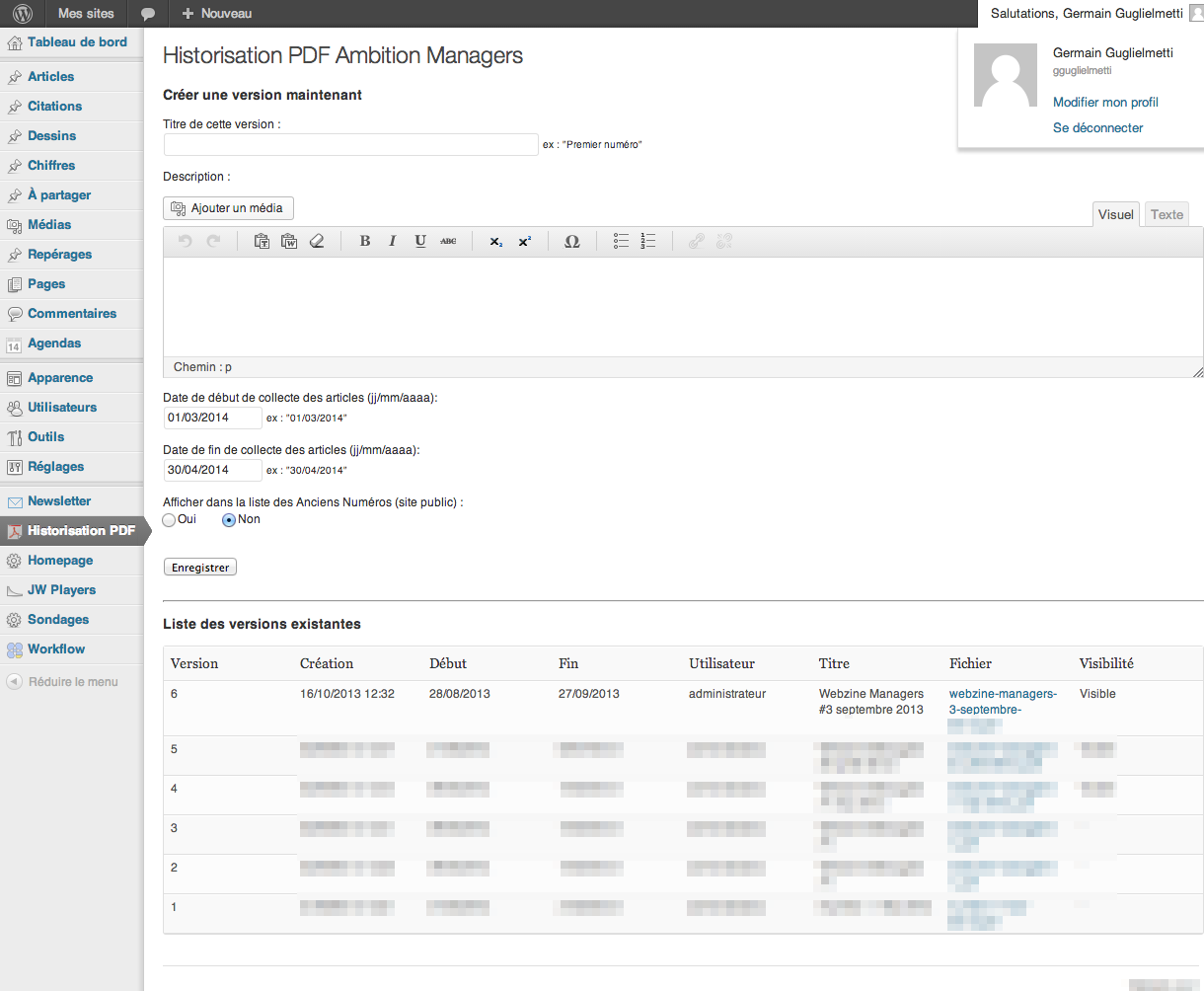This screenshot has width=1204, height=991.
Task: Click the date de fin field 30/04/2014
Action: pos(213,470)
